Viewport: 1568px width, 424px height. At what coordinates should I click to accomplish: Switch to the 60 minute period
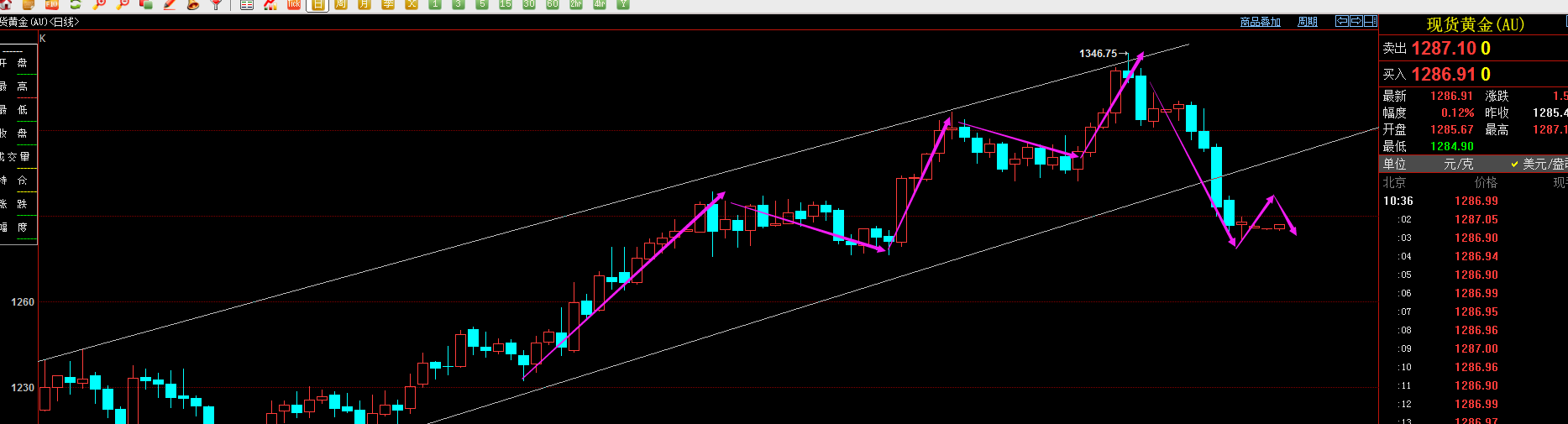click(553, 4)
